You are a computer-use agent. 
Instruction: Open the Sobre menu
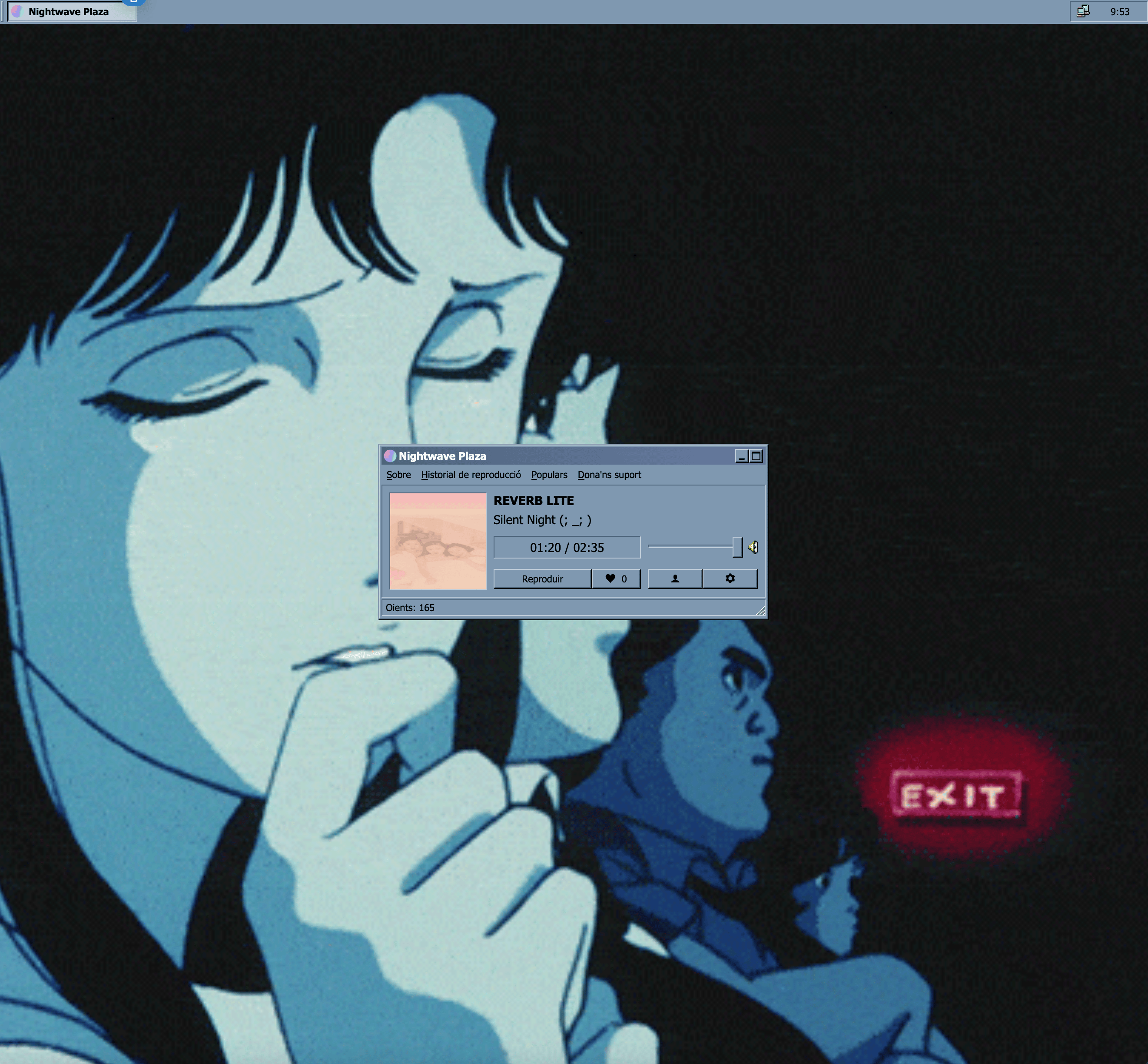click(398, 475)
